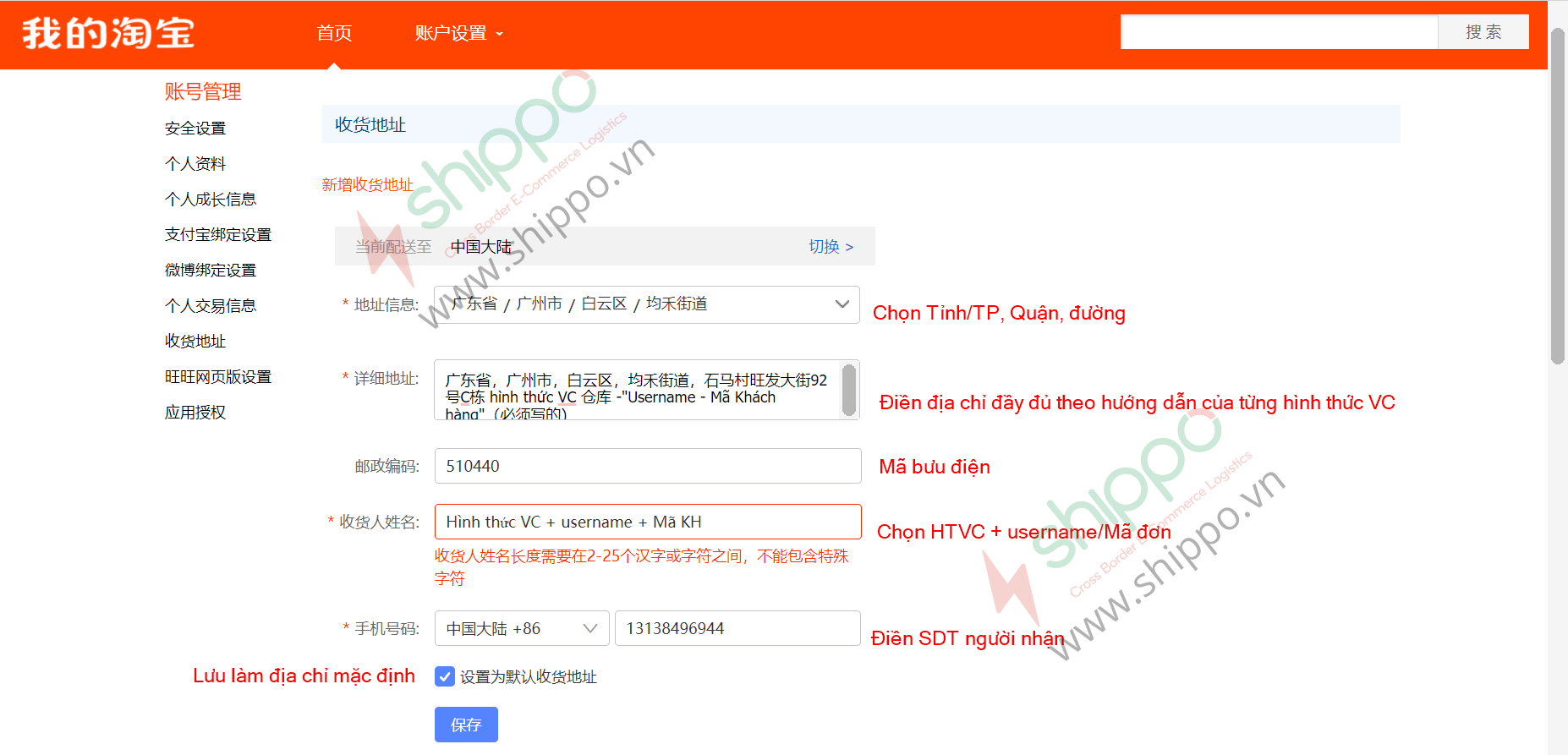Click the 收货人姓名 length error message

(x=642, y=567)
